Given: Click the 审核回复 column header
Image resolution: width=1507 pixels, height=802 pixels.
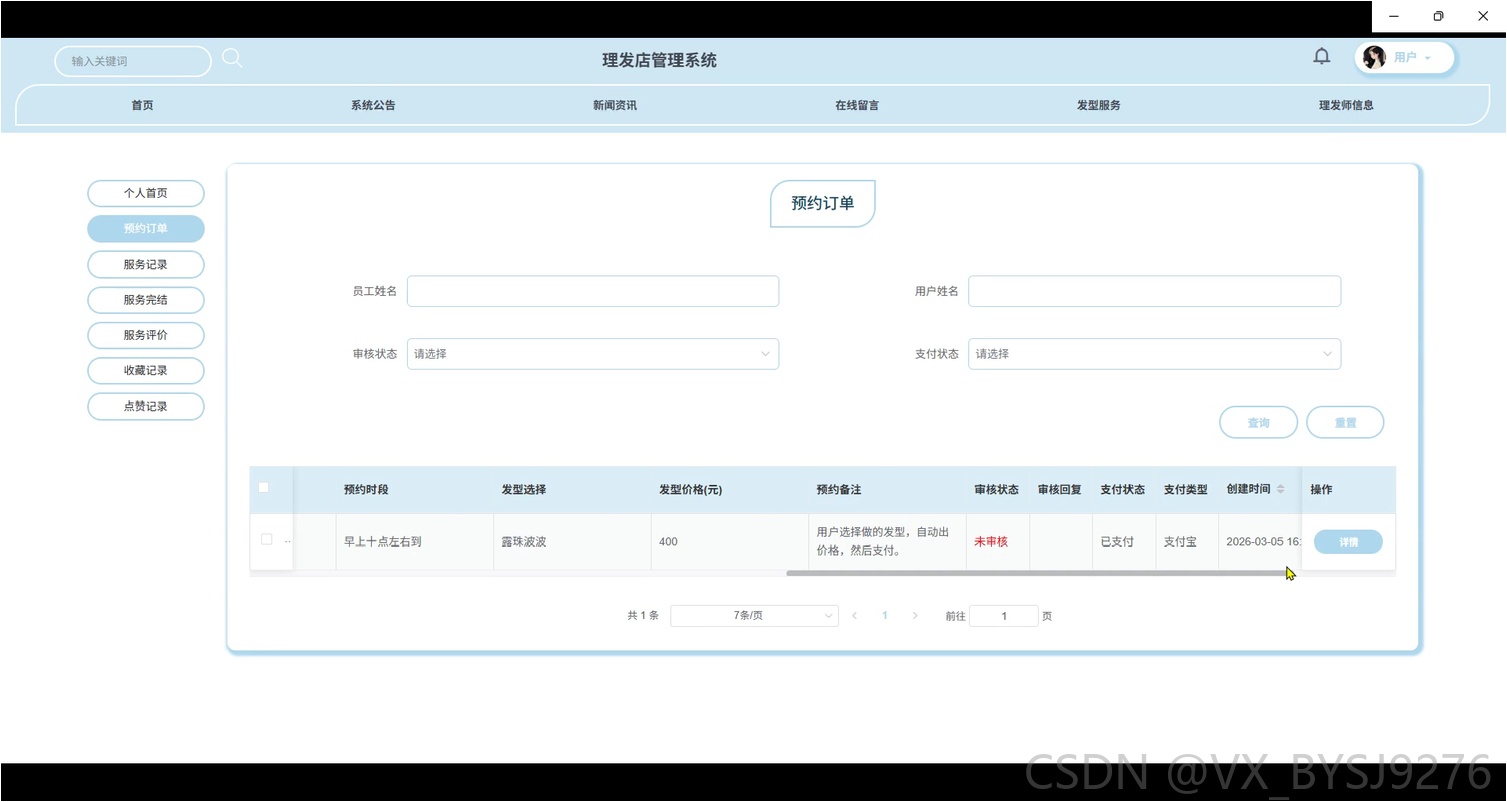Looking at the screenshot, I should (x=1060, y=490).
